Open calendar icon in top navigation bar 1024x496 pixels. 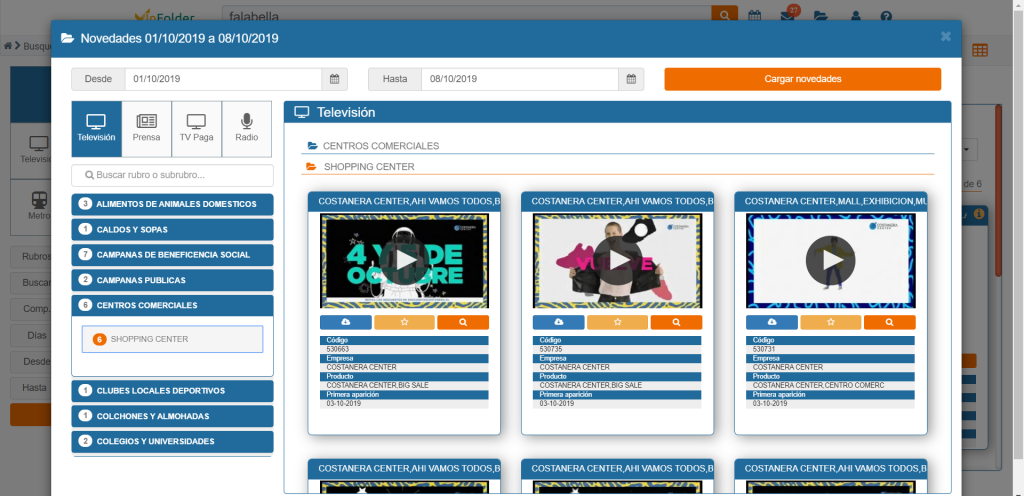(x=754, y=16)
